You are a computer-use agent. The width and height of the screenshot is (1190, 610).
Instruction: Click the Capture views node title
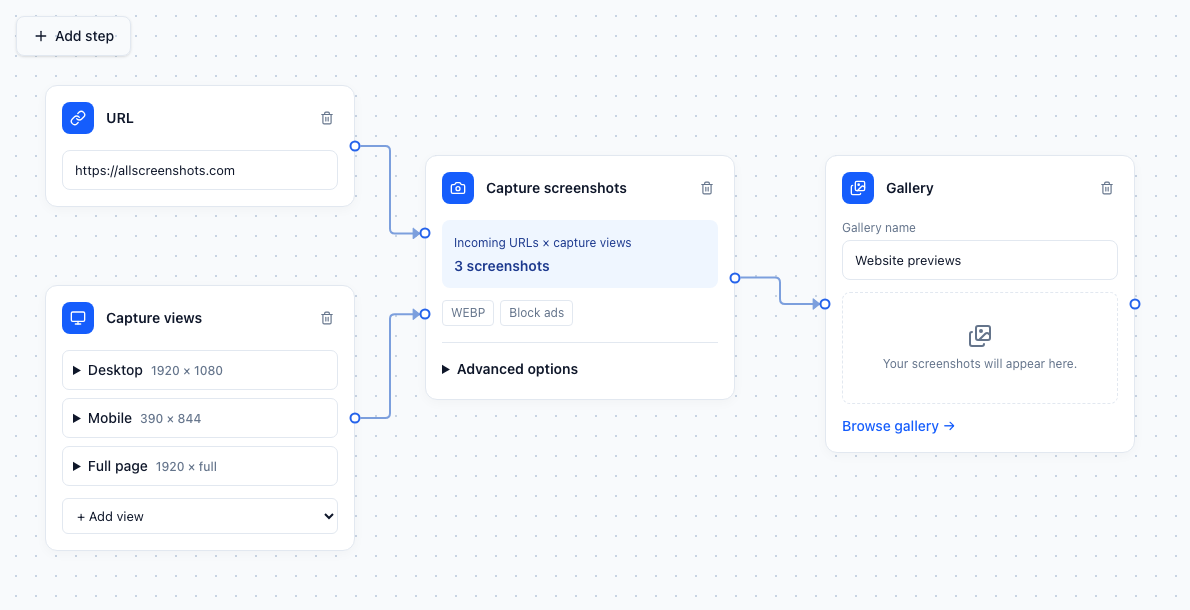[154, 318]
